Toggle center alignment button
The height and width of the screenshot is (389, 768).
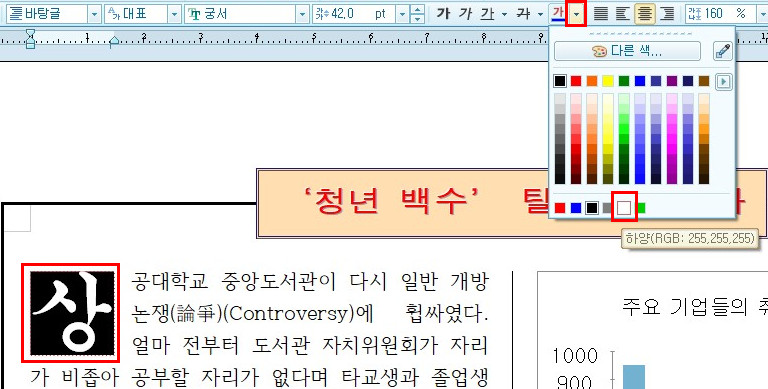(645, 14)
